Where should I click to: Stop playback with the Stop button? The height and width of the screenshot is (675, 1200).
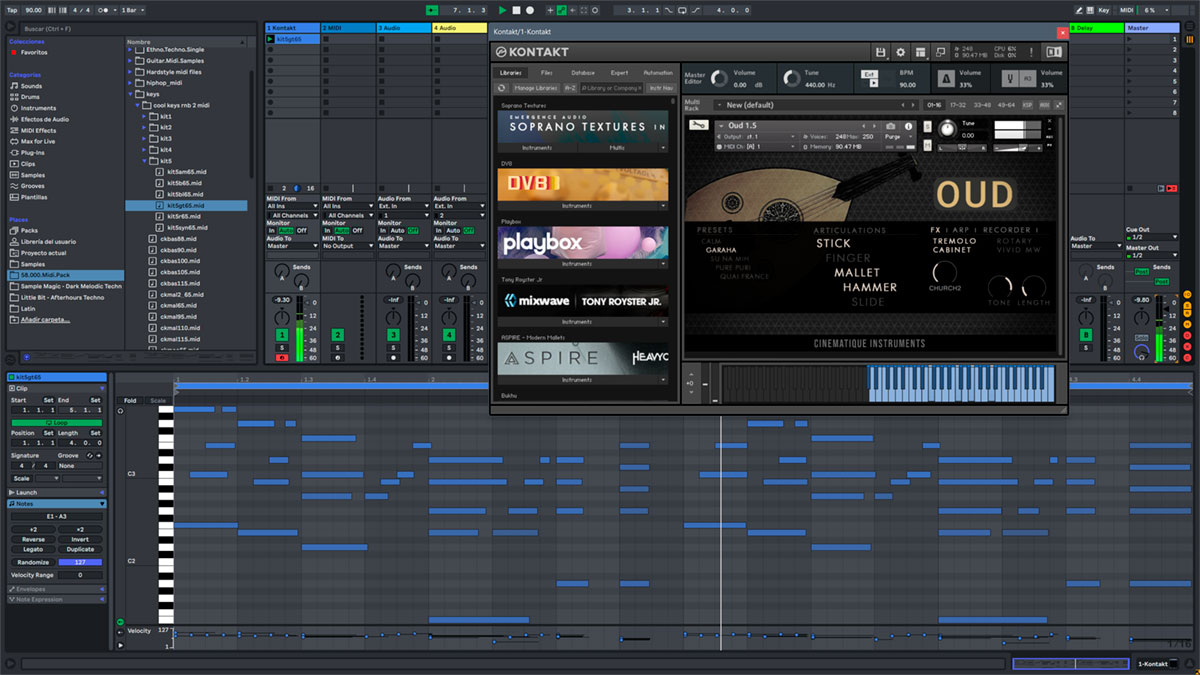516,10
